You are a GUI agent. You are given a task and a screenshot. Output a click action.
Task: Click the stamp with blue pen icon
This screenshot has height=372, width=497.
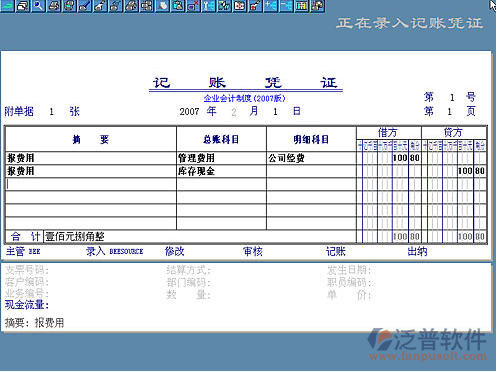[85, 6]
